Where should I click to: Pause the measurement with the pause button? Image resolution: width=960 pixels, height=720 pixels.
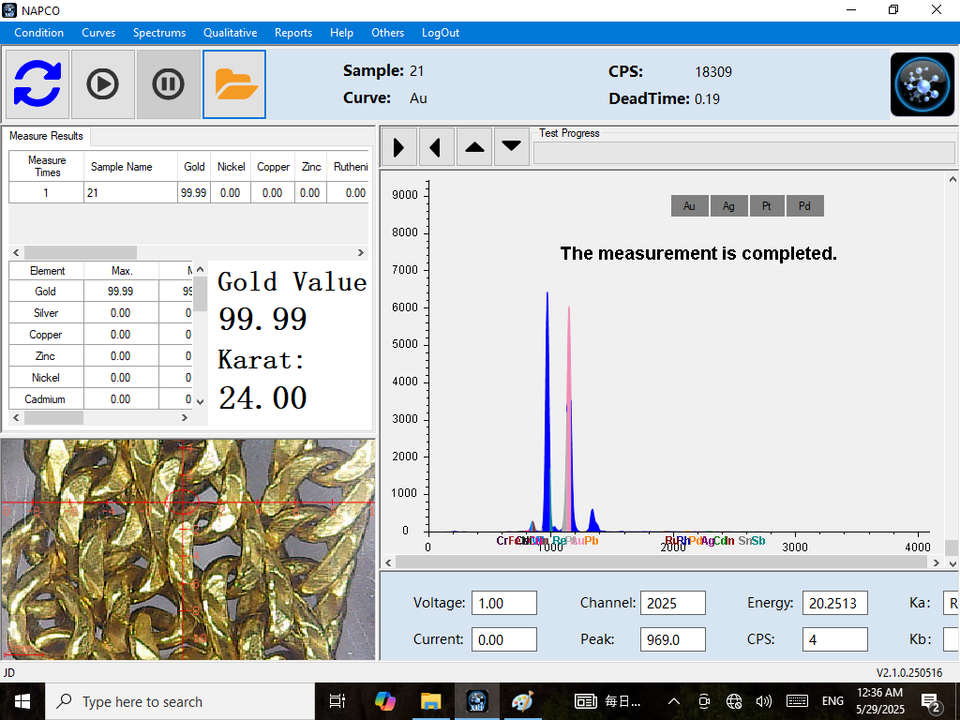coord(168,85)
